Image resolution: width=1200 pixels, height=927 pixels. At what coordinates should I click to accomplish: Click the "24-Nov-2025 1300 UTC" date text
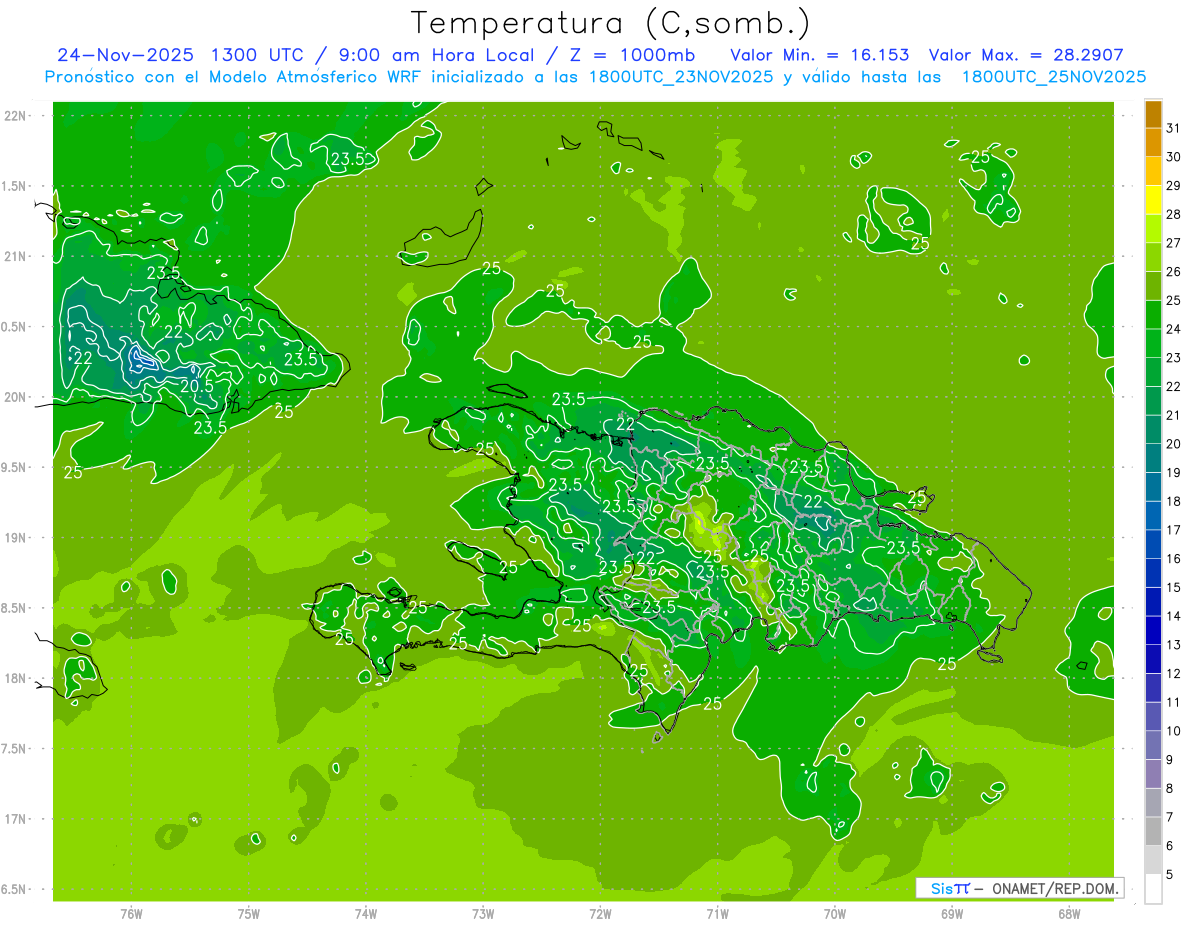tap(182, 54)
